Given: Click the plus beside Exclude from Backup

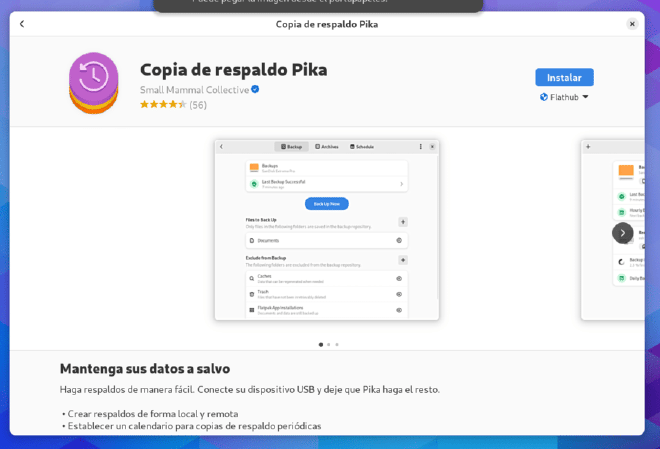Looking at the screenshot, I should click(403, 260).
